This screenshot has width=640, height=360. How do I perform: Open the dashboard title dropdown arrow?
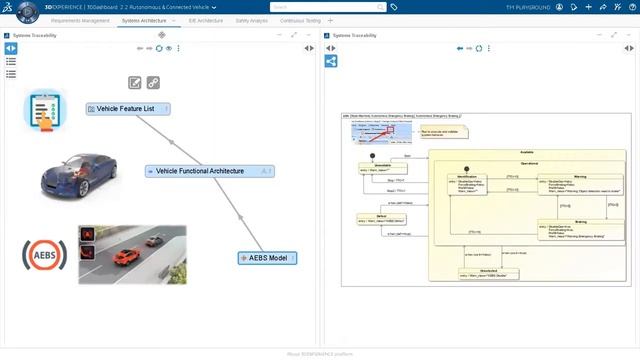click(214, 7)
